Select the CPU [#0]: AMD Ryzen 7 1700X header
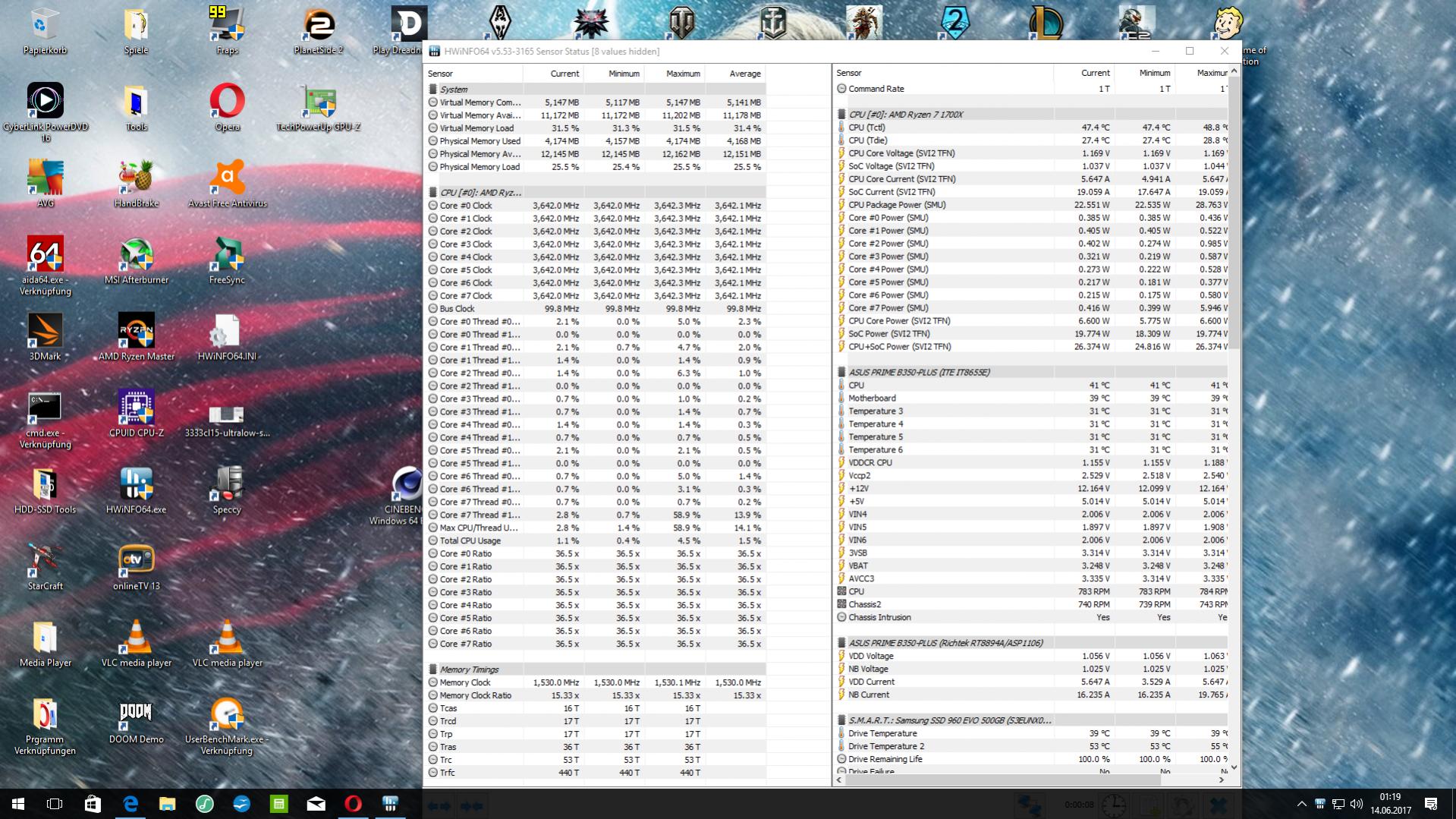The image size is (1456, 819). tap(1032, 115)
